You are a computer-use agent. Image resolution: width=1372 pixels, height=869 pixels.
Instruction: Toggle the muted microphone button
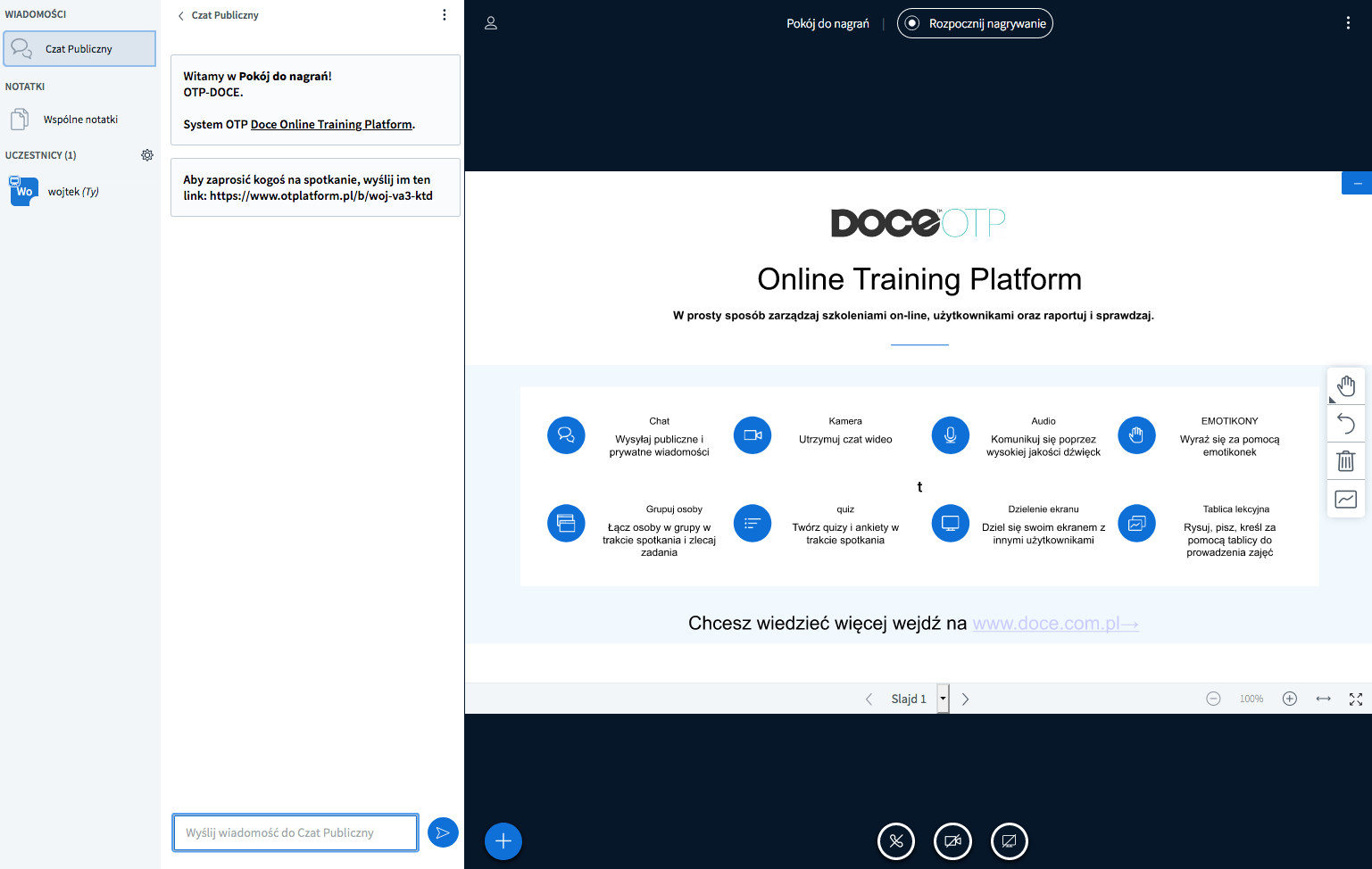(x=896, y=841)
